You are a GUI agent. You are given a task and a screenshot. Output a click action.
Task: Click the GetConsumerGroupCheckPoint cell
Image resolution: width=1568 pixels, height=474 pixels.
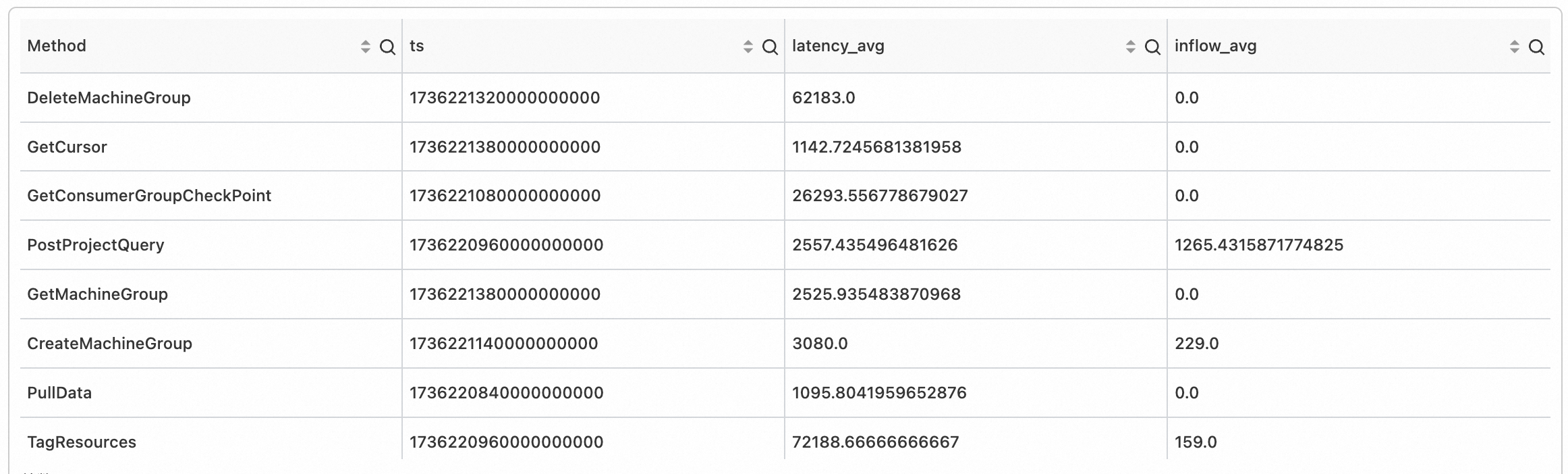point(149,196)
